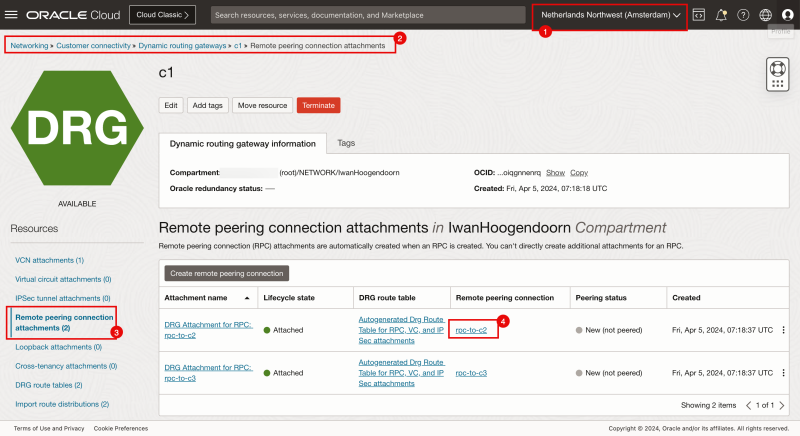Viewport: 800px width, 436px height.
Task: Sort by Attachment name column arrow
Action: 247,298
